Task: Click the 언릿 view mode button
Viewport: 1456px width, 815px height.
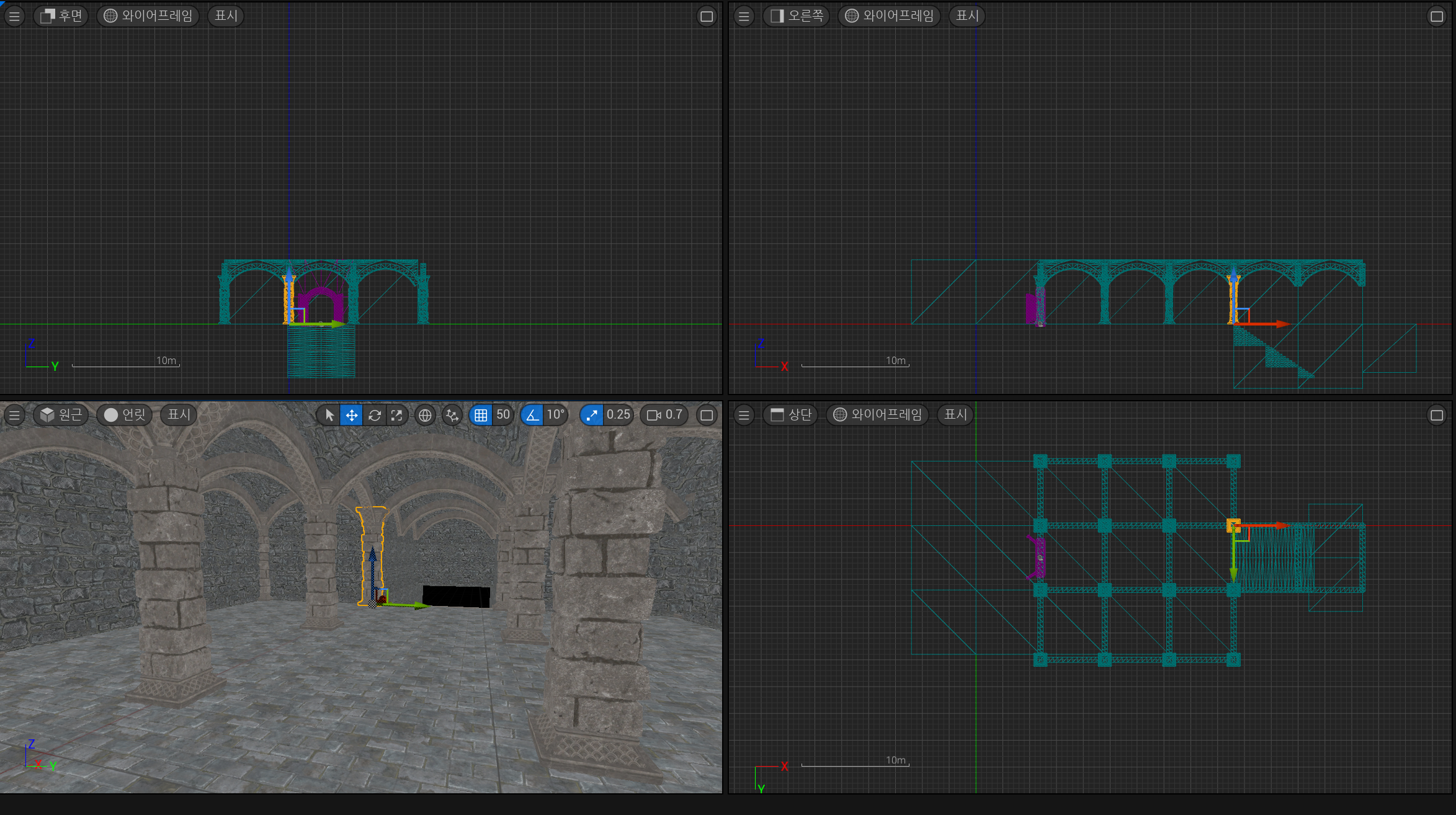Action: (125, 415)
